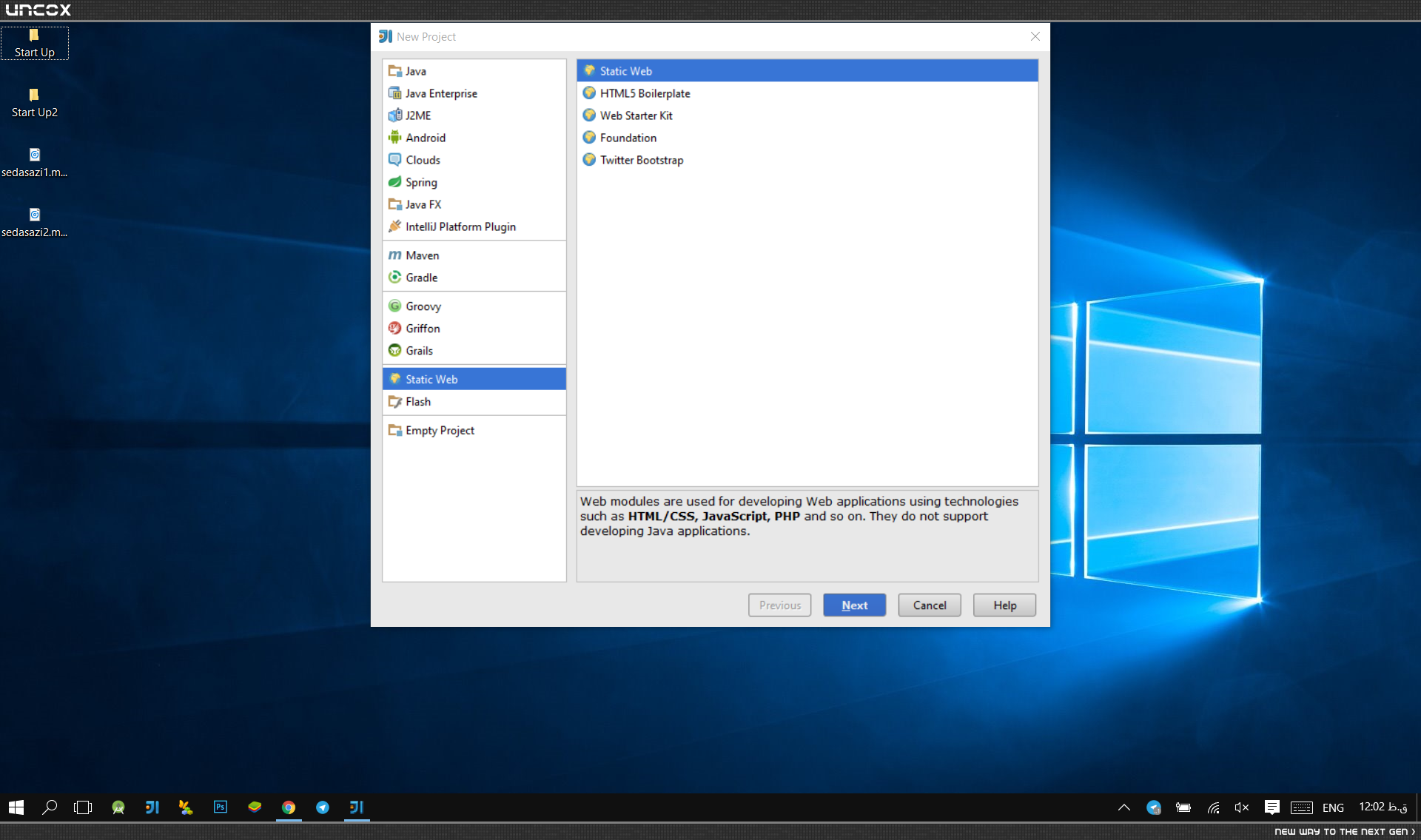Click the Gradle icon

pyautogui.click(x=395, y=278)
